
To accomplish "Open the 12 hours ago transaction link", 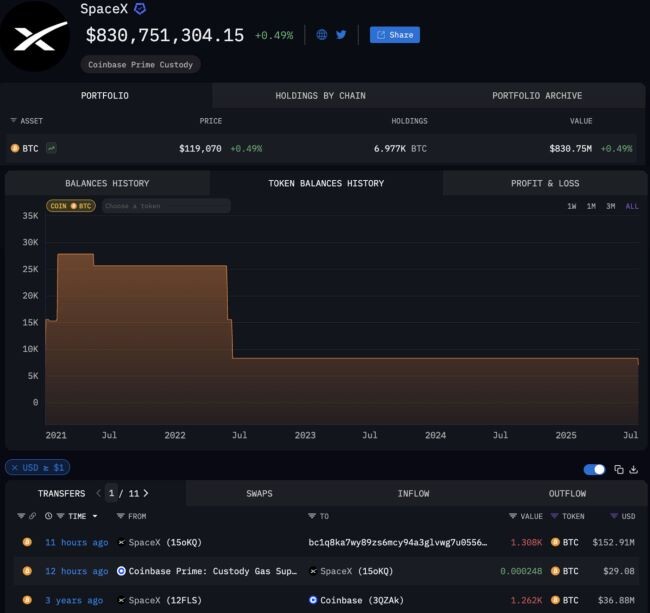I will [77, 572].
